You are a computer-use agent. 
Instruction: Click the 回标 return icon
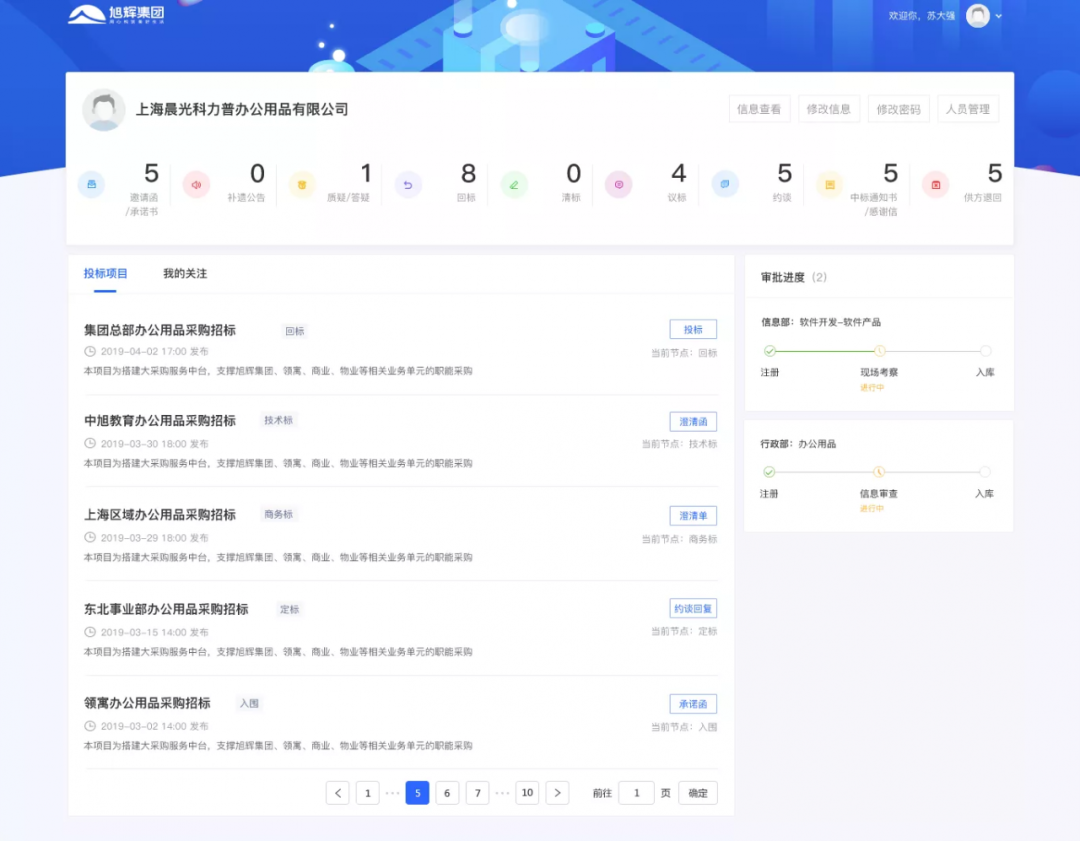408,185
